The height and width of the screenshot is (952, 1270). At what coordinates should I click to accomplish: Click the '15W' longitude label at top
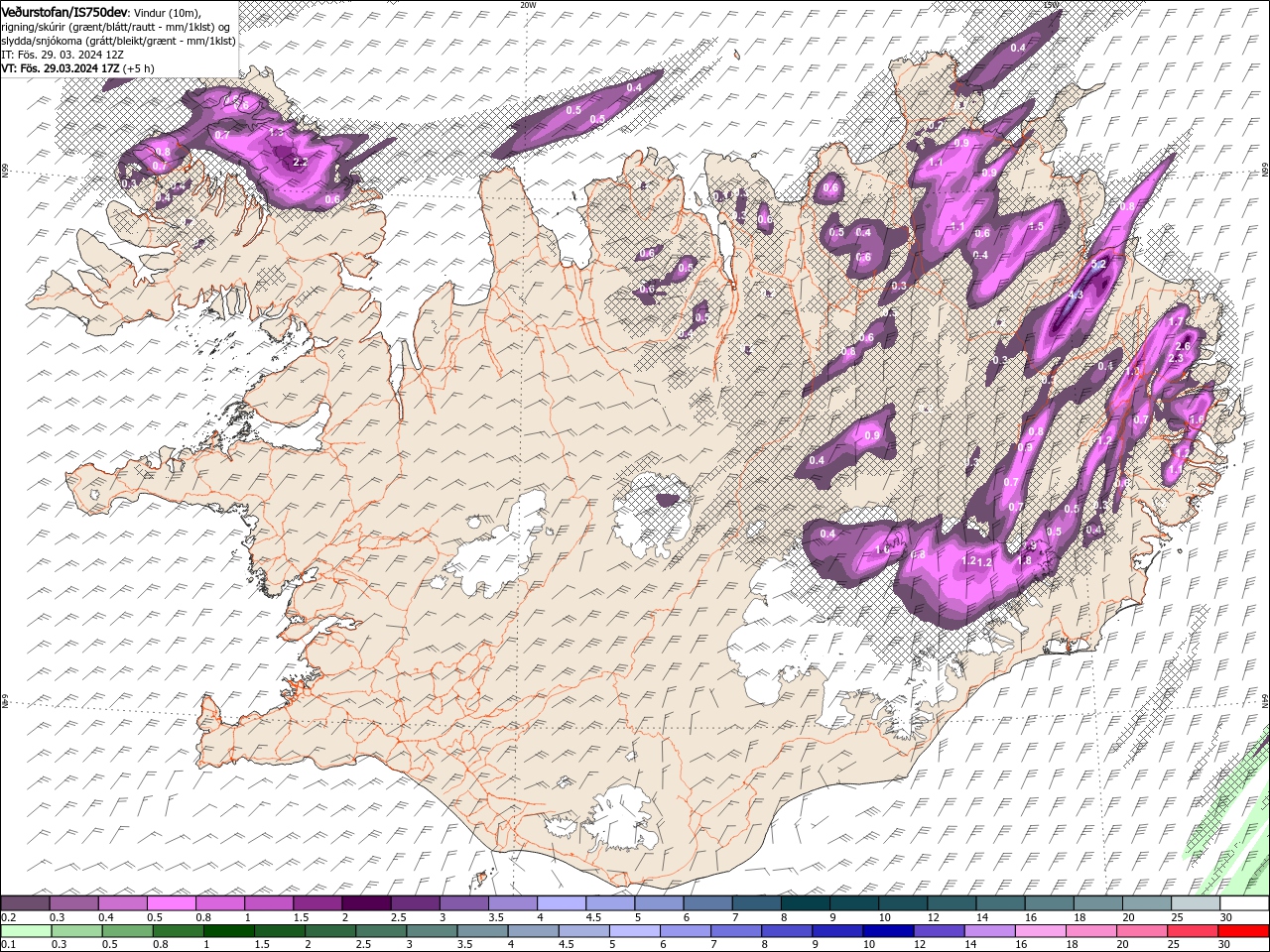[x=1051, y=5]
